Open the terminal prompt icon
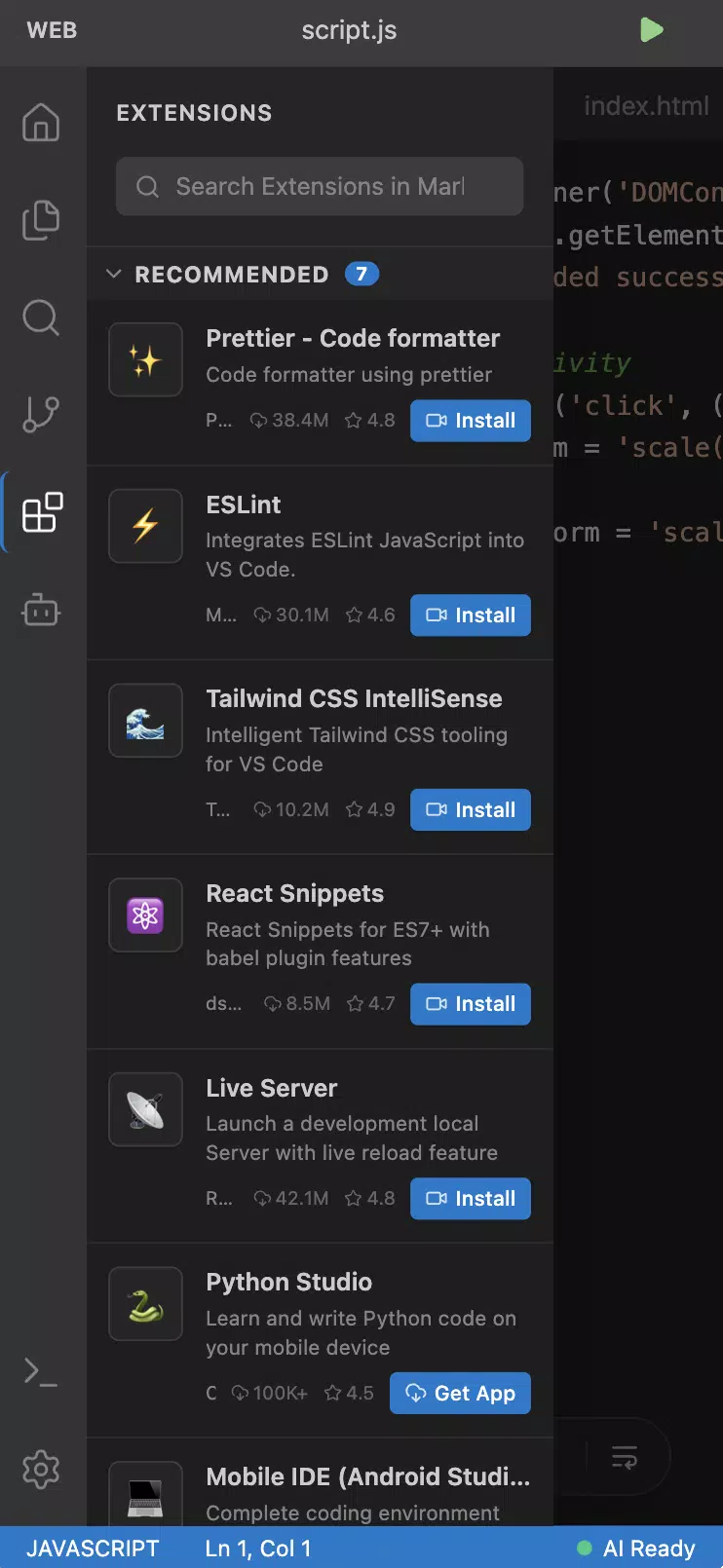723x1568 pixels. click(x=41, y=1372)
